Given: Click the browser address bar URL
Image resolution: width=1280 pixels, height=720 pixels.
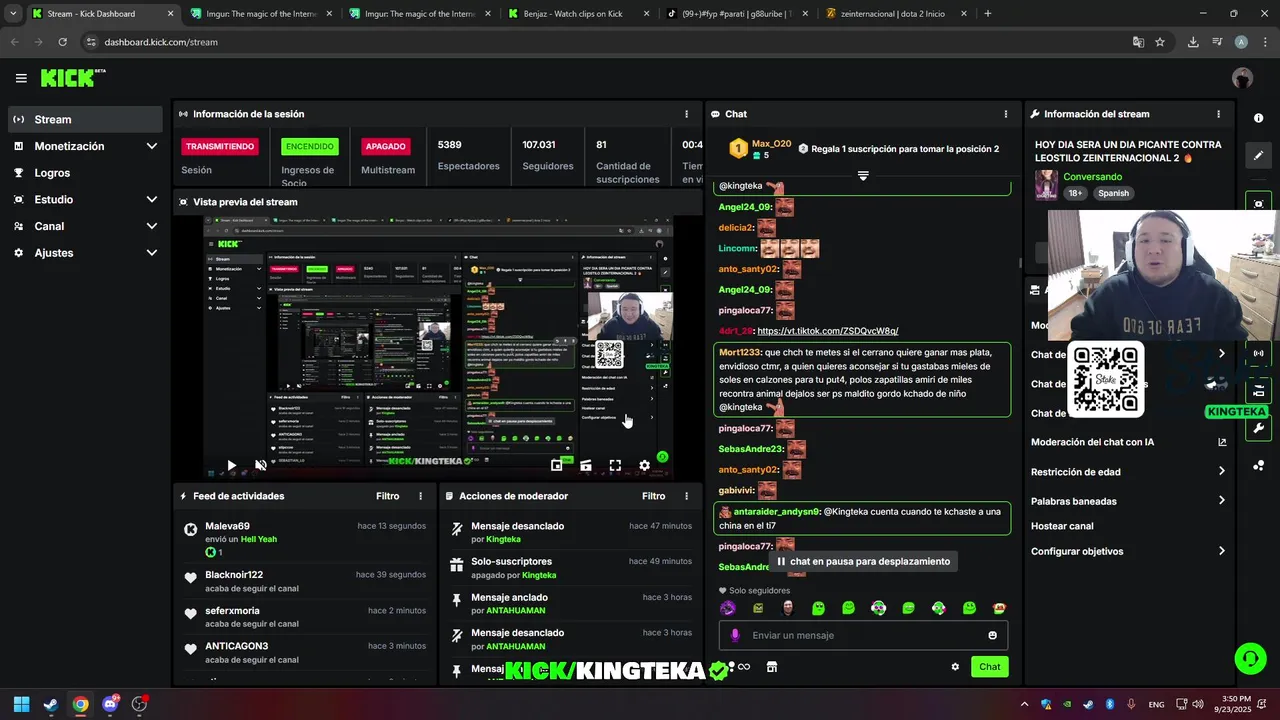Looking at the screenshot, I should point(160,42).
